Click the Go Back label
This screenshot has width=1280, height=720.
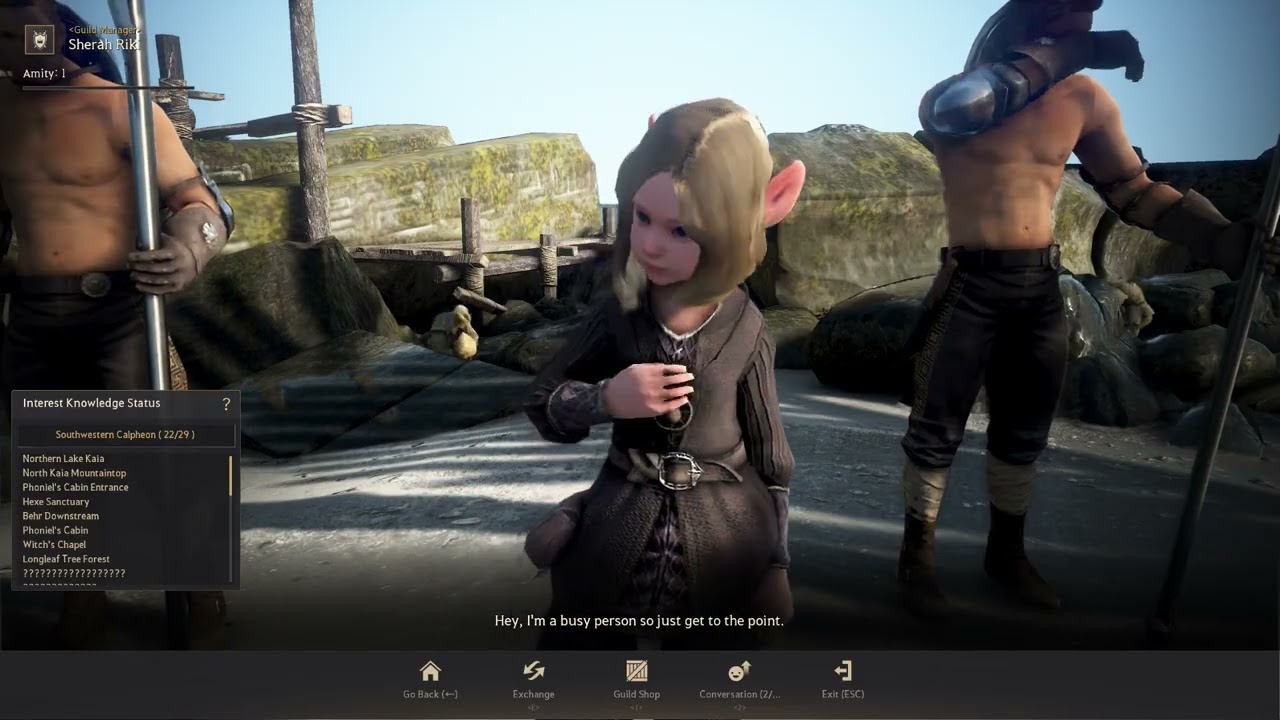[430, 694]
